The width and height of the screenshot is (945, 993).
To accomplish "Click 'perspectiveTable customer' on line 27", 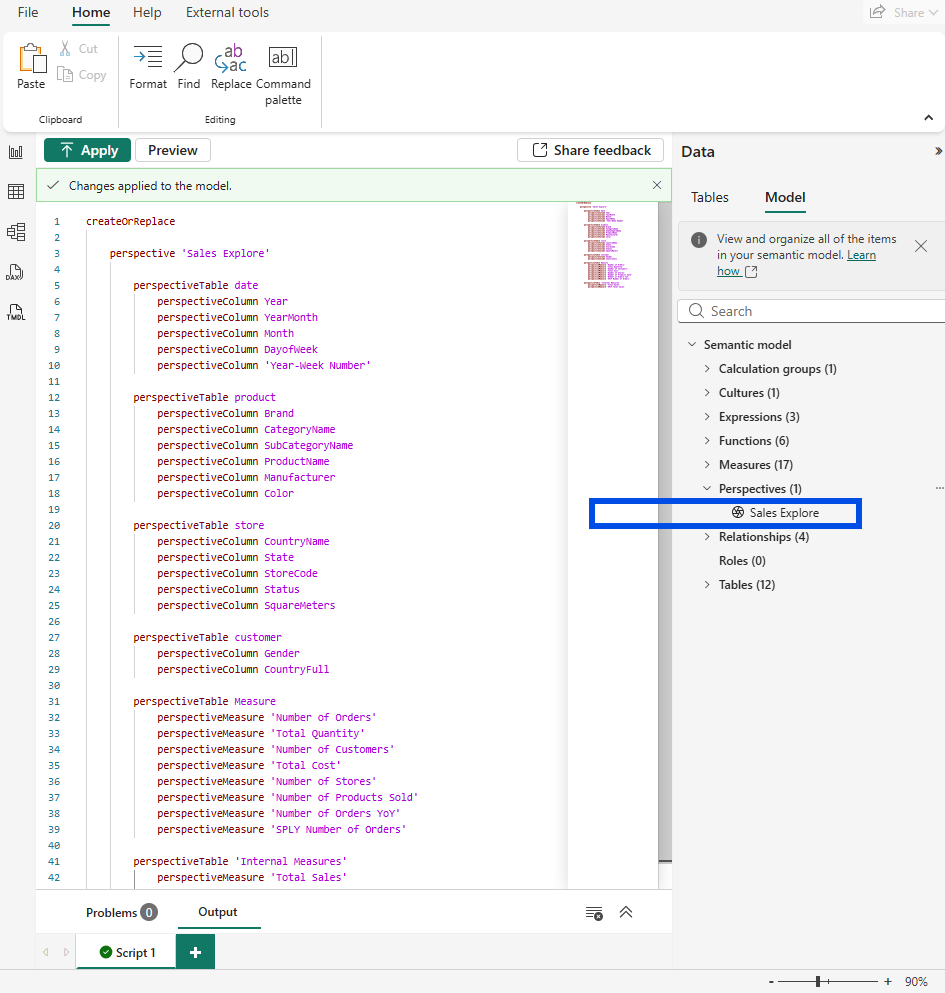I will [x=207, y=637].
